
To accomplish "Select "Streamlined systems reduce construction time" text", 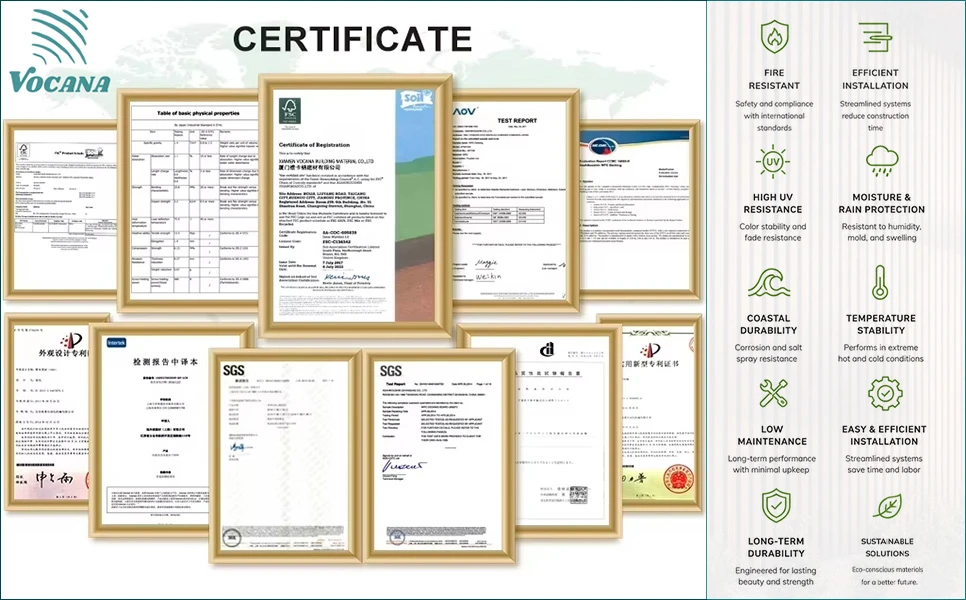I will click(875, 116).
